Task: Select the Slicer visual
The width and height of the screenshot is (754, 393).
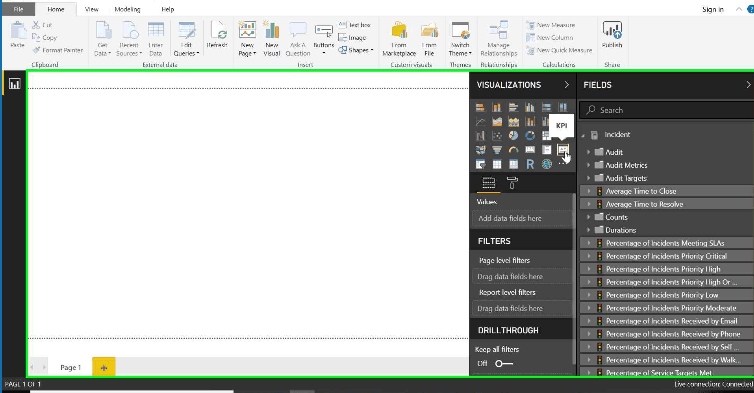Action: [480, 165]
